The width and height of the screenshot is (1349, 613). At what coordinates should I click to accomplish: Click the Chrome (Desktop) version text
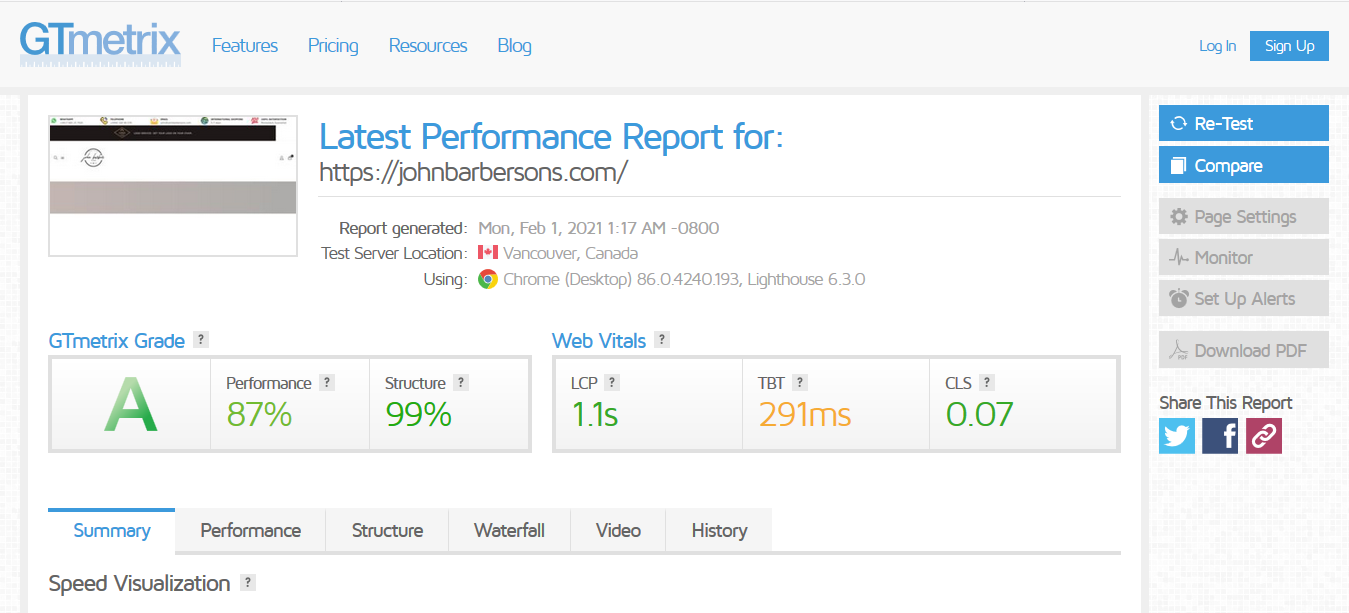click(x=684, y=280)
